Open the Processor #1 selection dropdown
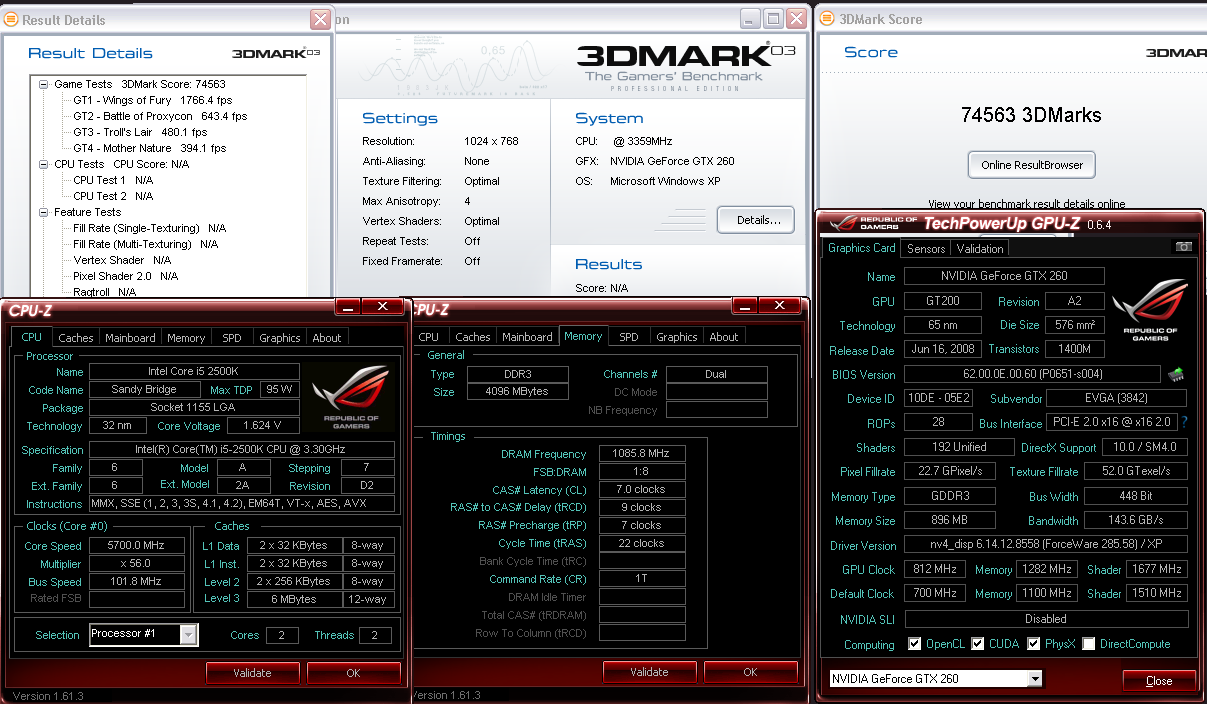The width and height of the screenshot is (1207, 704). click(189, 634)
